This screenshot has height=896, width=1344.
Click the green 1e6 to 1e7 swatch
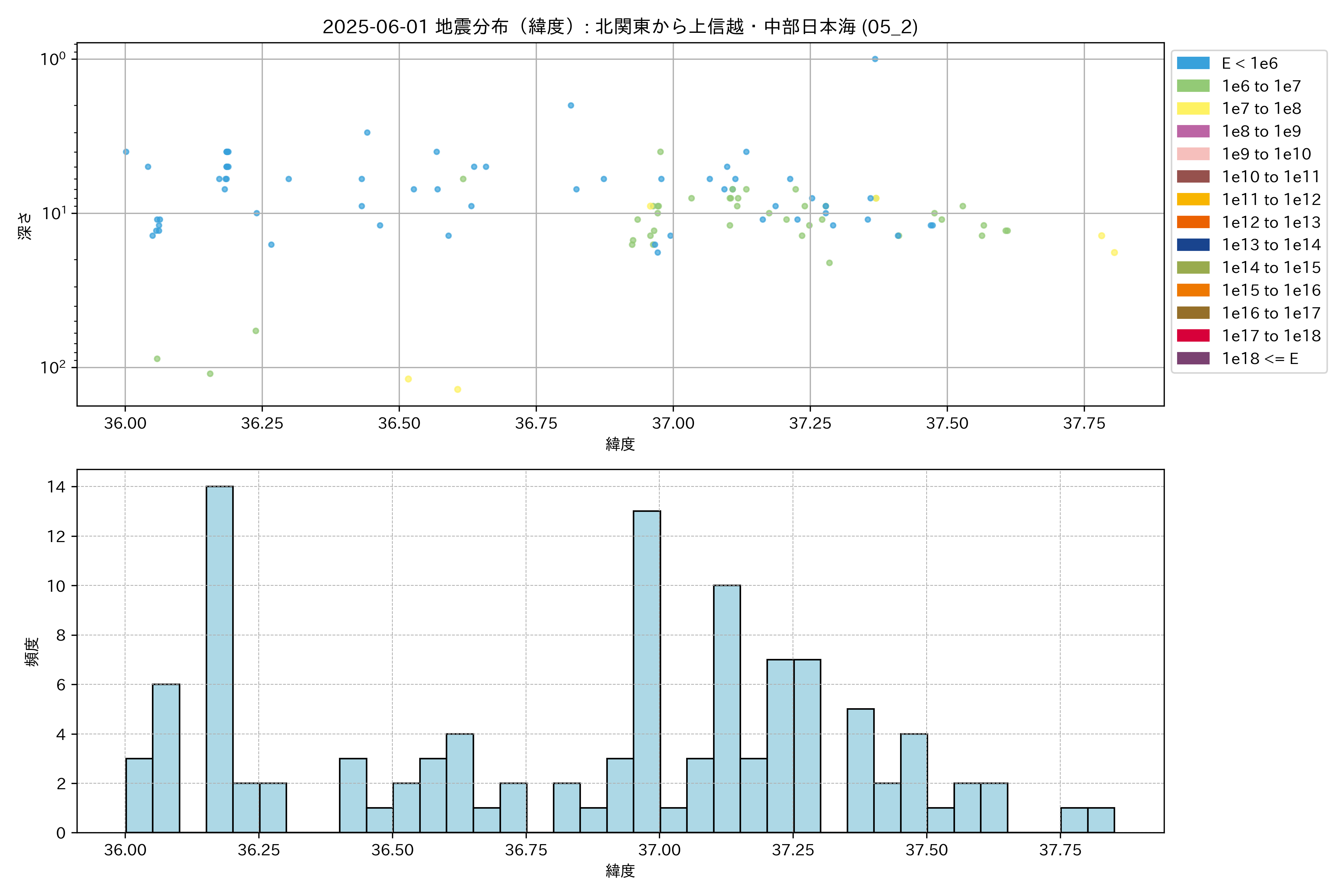coord(1192,86)
